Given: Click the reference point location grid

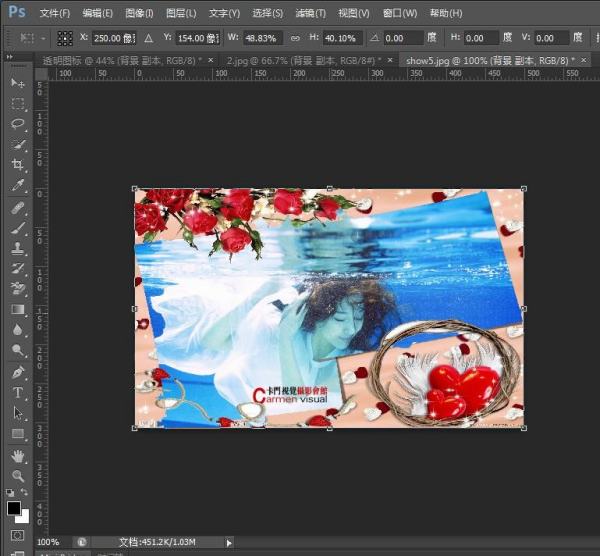Looking at the screenshot, I should click(x=65, y=38).
